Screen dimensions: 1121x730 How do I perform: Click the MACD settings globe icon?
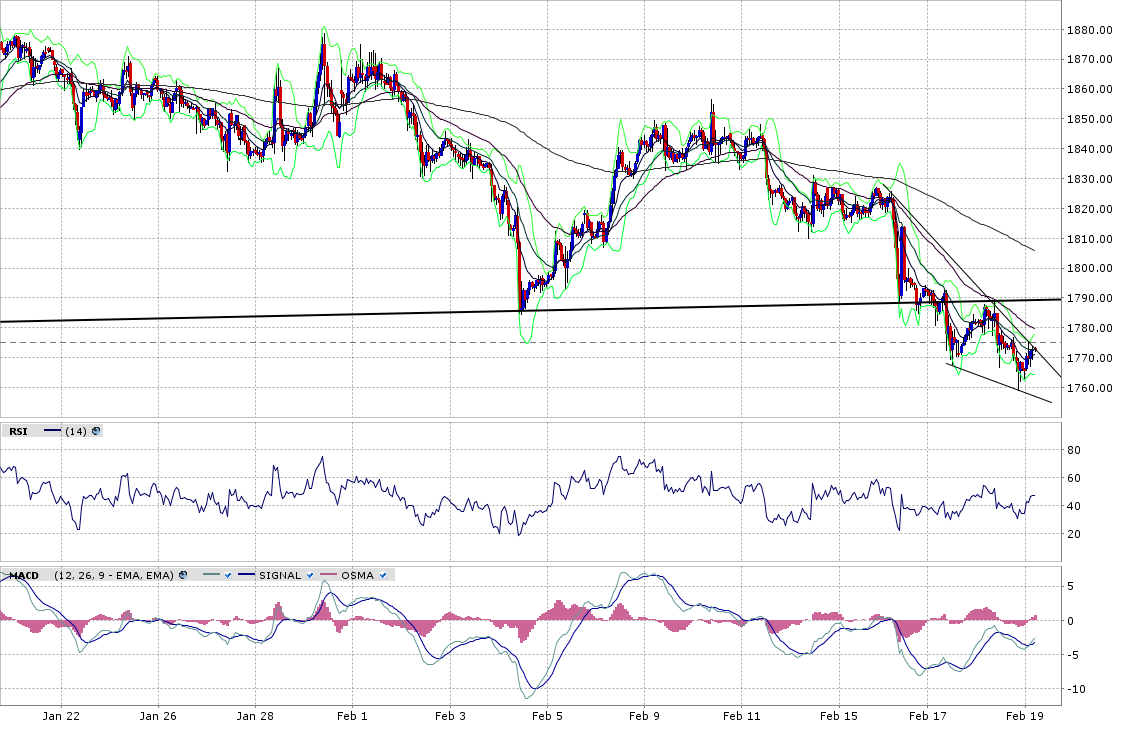click(183, 575)
